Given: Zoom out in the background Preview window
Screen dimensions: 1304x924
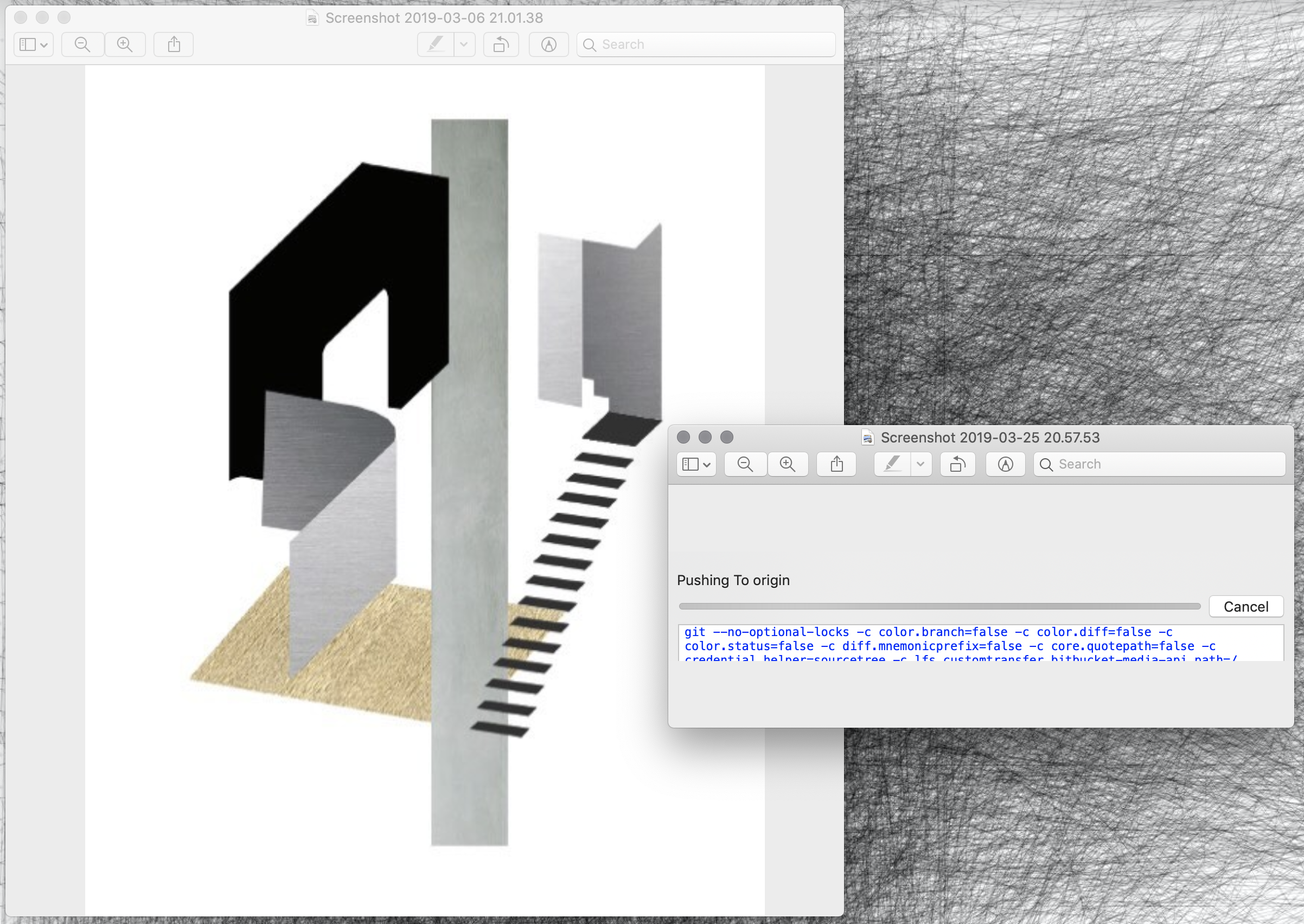Looking at the screenshot, I should coord(82,44).
